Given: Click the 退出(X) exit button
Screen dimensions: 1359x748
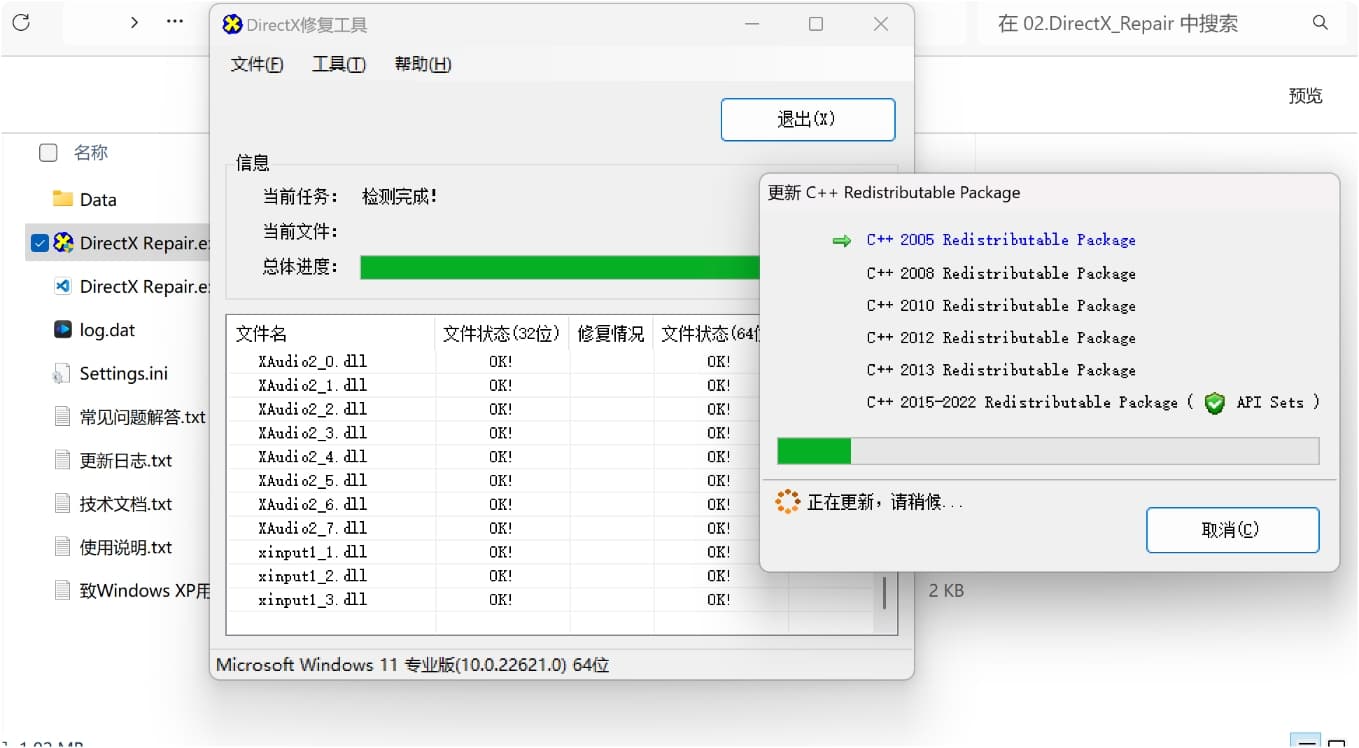Looking at the screenshot, I should (807, 119).
